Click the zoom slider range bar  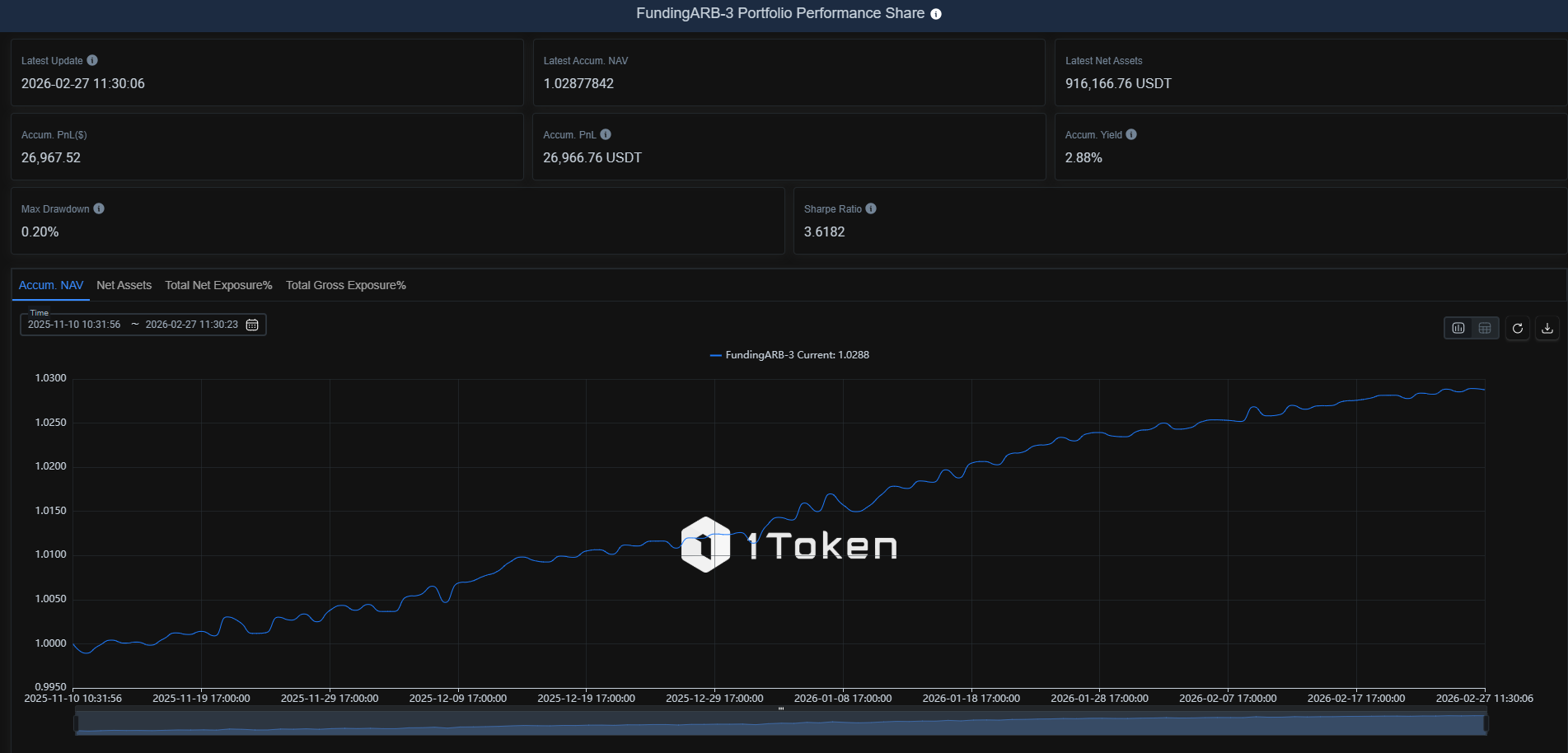pos(781,723)
